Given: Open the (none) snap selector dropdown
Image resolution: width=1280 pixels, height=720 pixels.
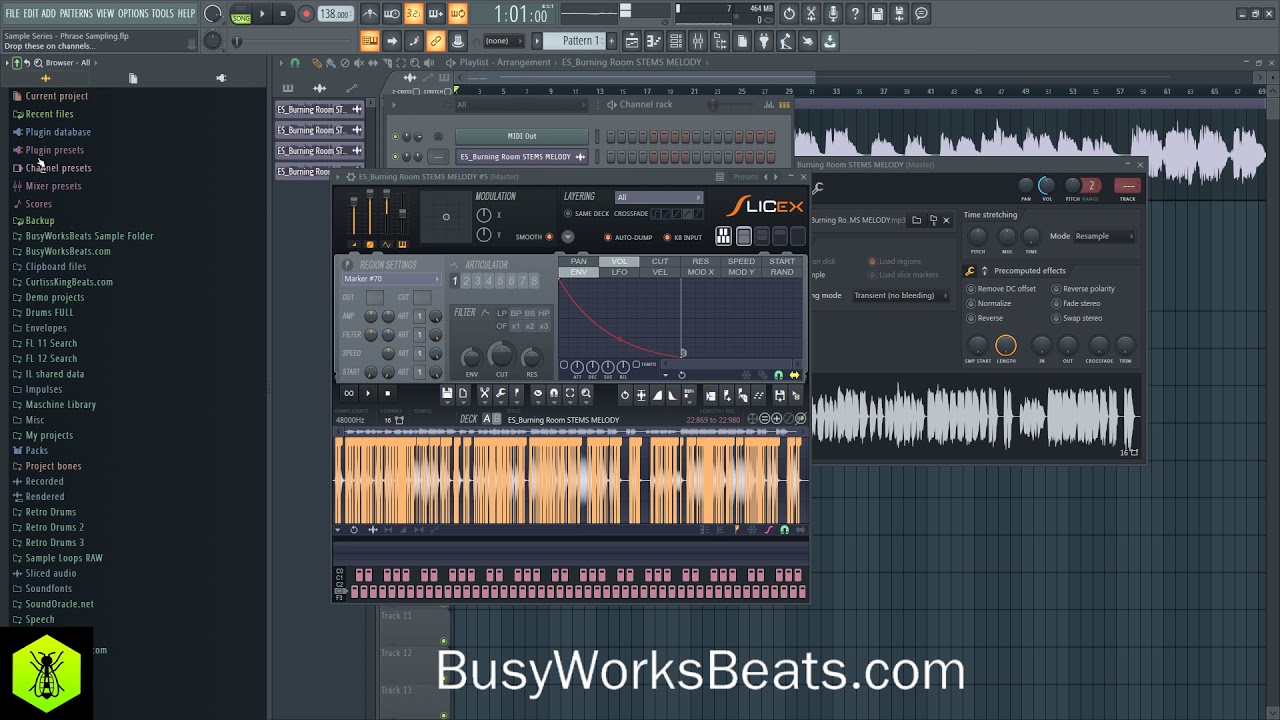Looking at the screenshot, I should click(506, 41).
